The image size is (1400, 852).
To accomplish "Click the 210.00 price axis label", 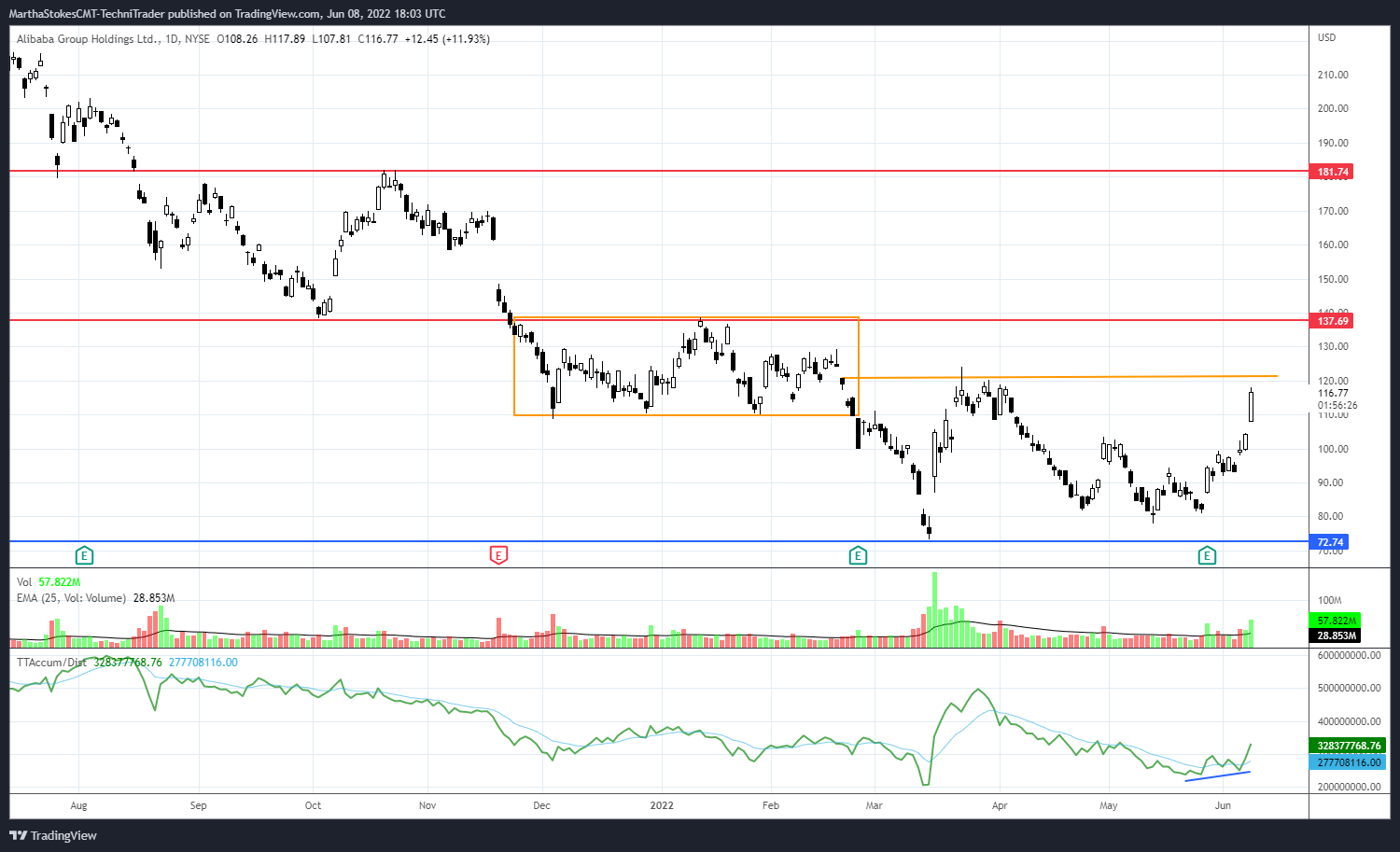I will (x=1333, y=75).
